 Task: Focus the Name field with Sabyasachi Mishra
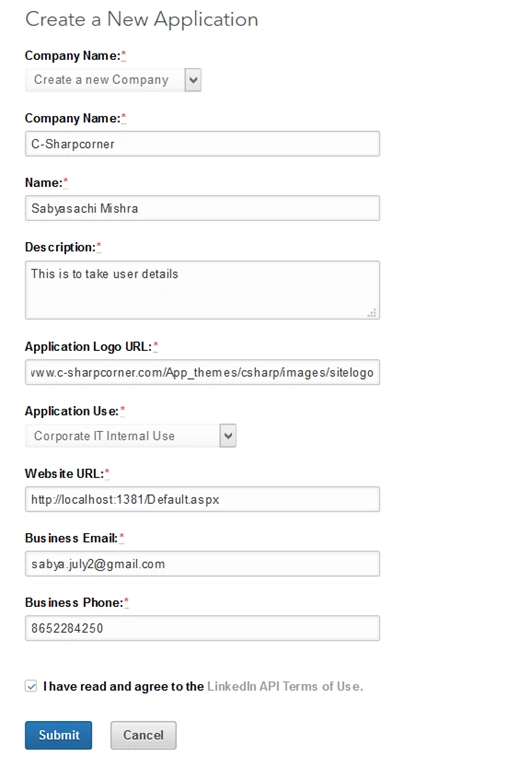pyautogui.click(x=202, y=208)
